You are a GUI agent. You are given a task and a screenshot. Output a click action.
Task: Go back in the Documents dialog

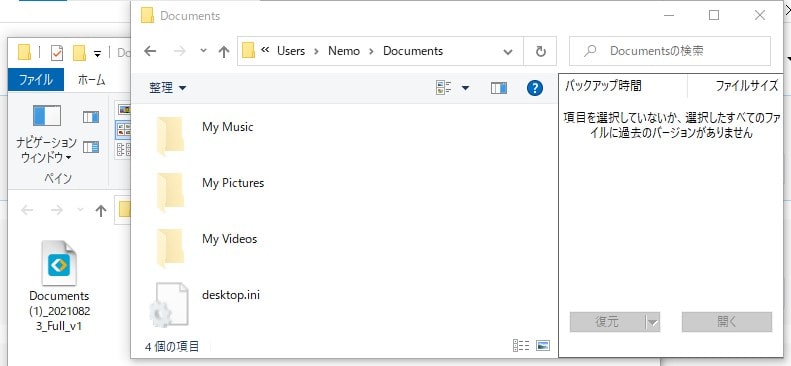[x=150, y=51]
